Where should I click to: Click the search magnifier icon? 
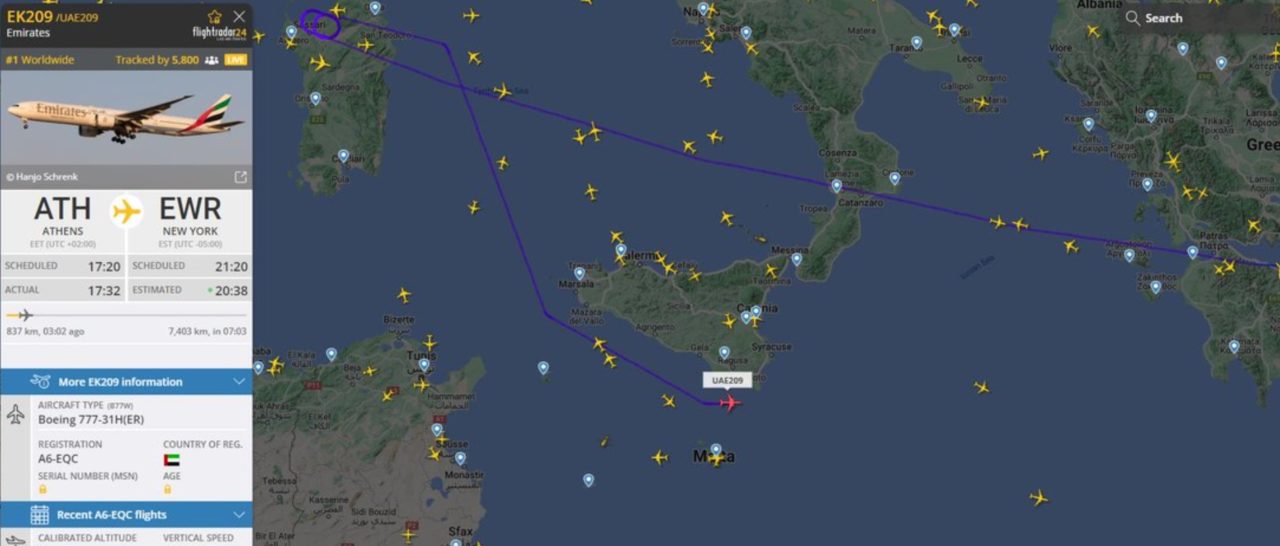click(x=1132, y=18)
